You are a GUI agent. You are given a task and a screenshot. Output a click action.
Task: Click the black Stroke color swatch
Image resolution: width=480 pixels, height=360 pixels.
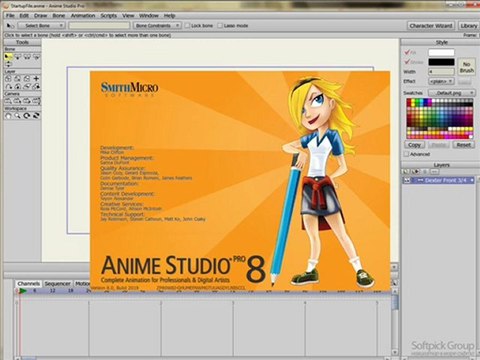pyautogui.click(x=441, y=62)
